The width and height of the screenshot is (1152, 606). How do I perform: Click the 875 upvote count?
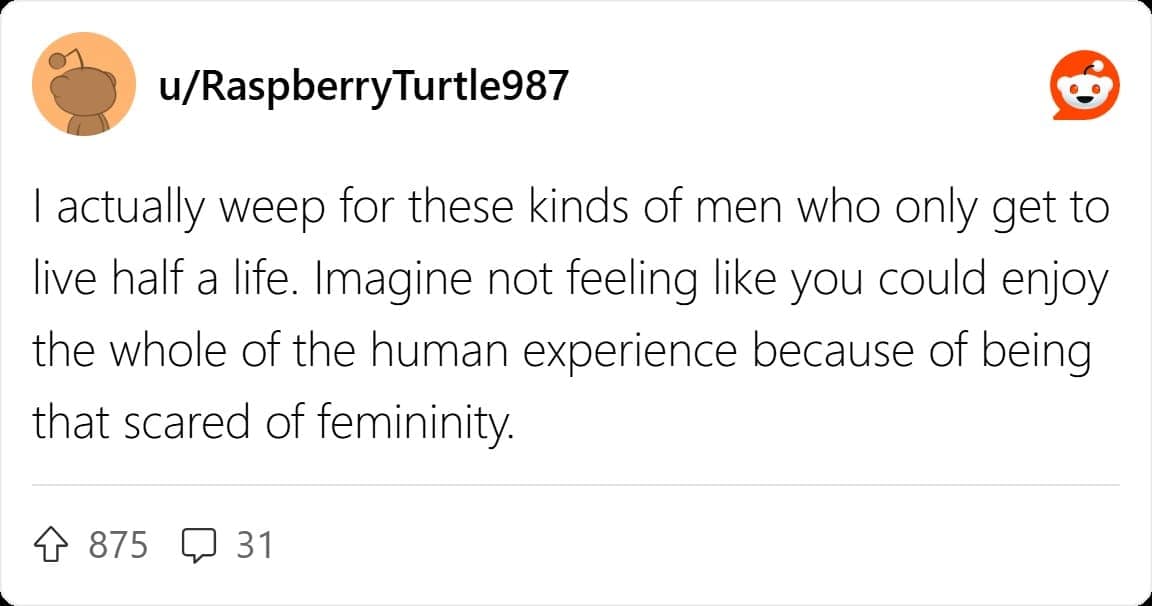[x=118, y=545]
